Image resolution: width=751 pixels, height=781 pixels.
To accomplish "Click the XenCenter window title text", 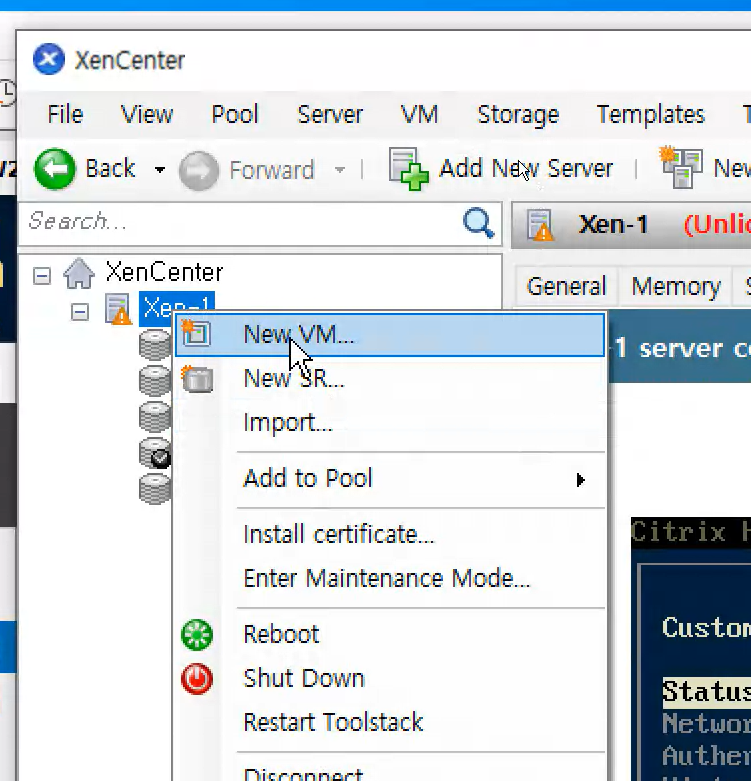I will coord(130,60).
